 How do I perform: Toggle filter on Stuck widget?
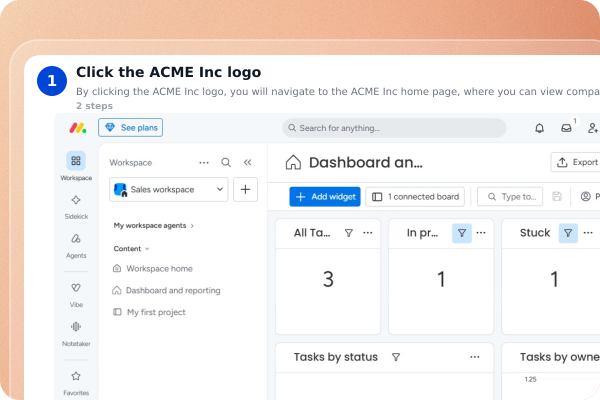point(568,233)
